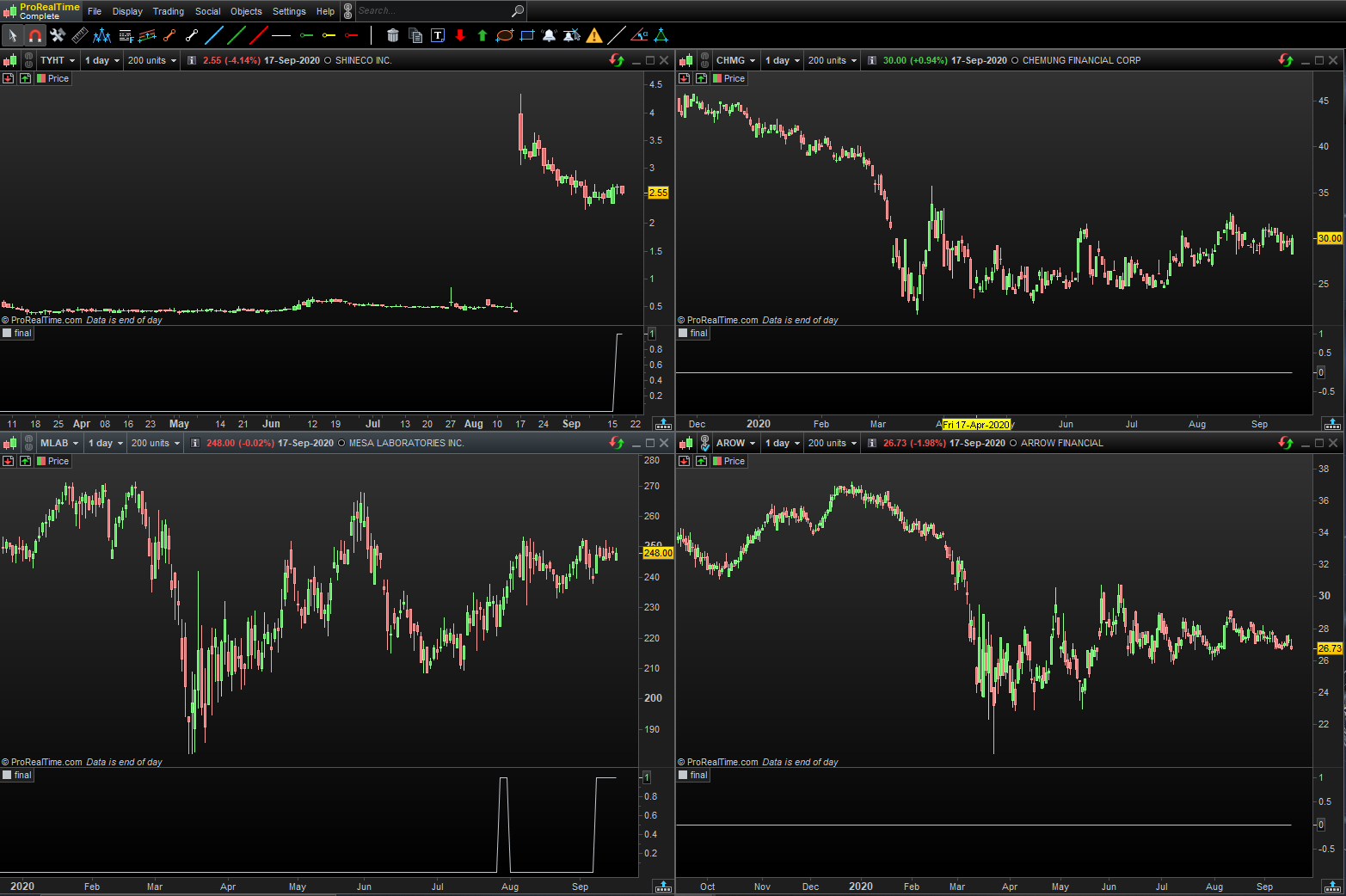This screenshot has width=1346, height=896.
Task: Open the 1 day timeframe dropdown on CHMG chart
Action: click(783, 60)
